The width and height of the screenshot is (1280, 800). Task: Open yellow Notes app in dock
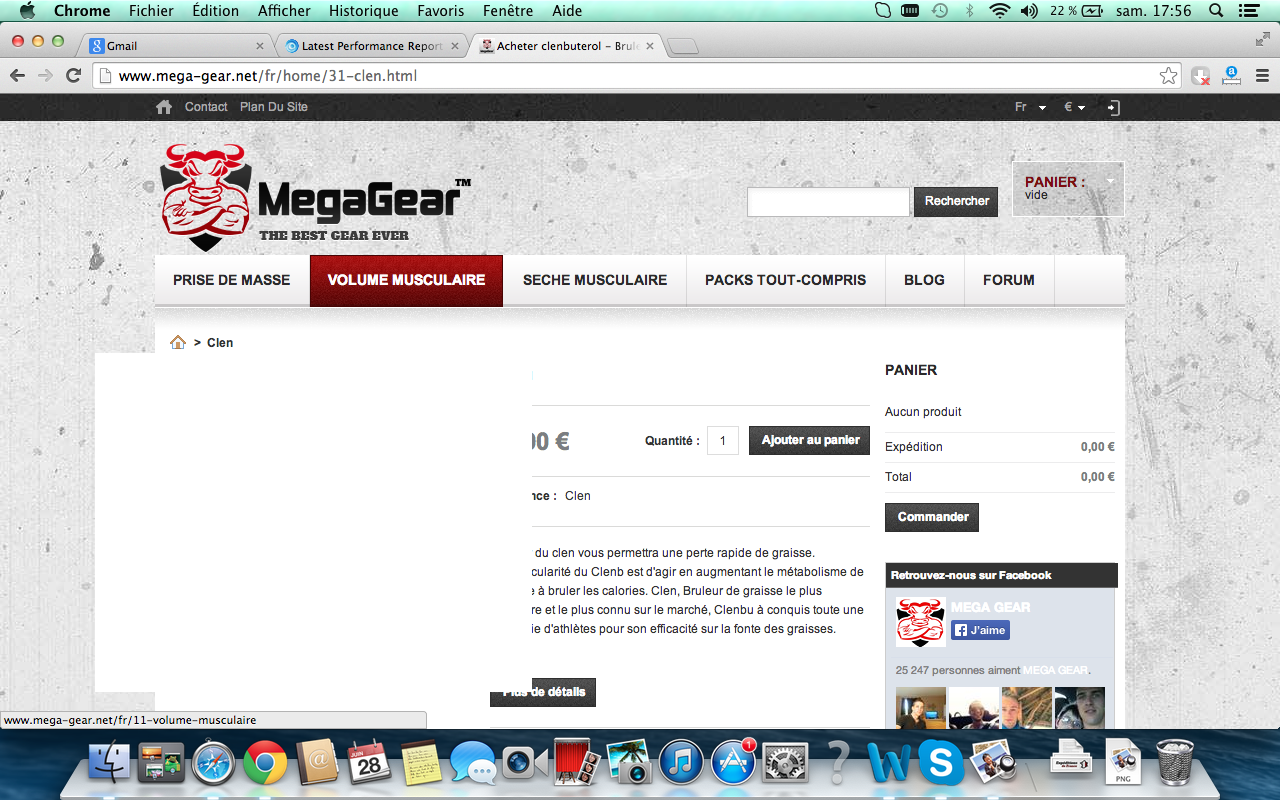click(421, 763)
